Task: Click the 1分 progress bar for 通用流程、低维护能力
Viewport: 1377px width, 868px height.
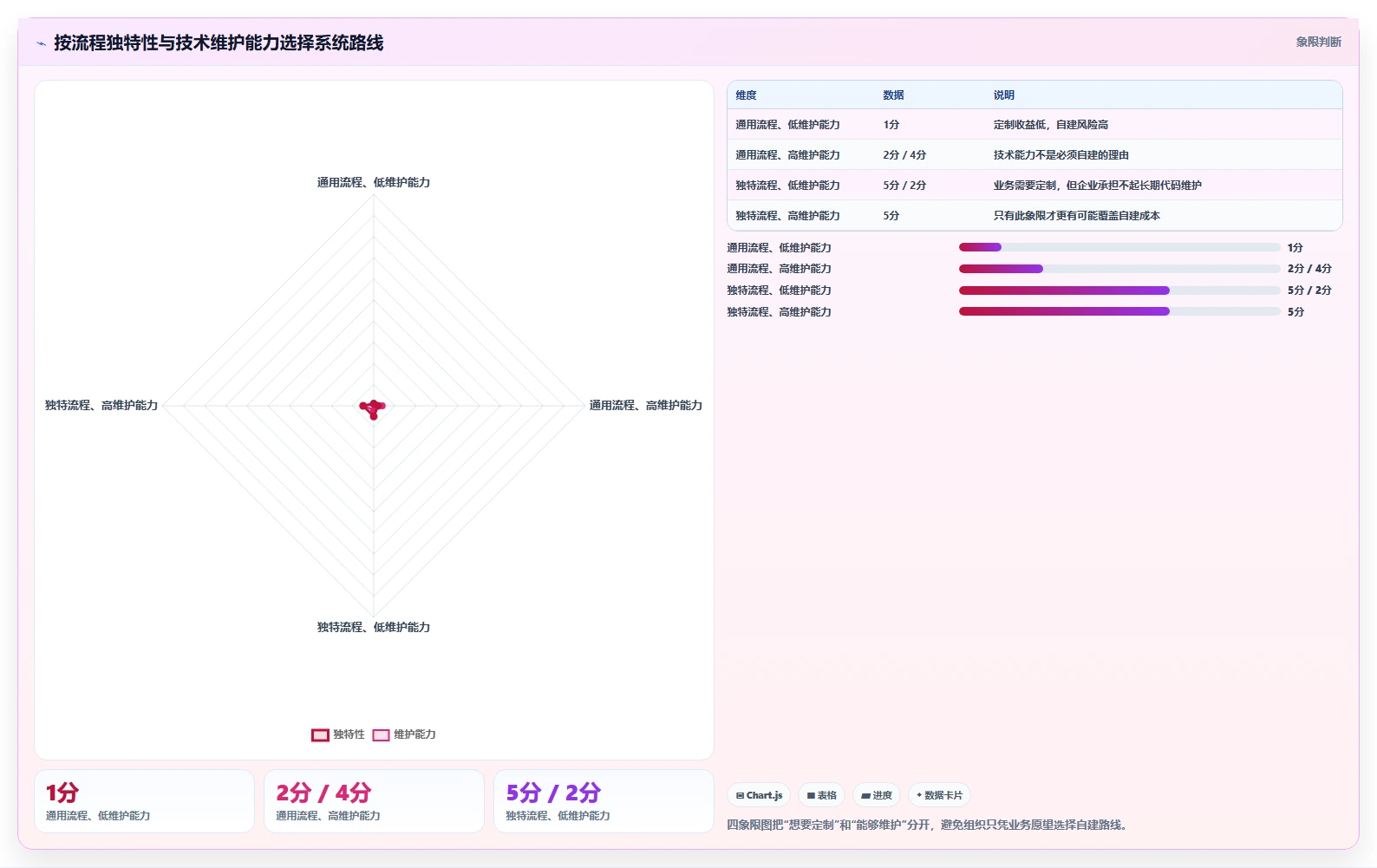Action: (x=1119, y=247)
